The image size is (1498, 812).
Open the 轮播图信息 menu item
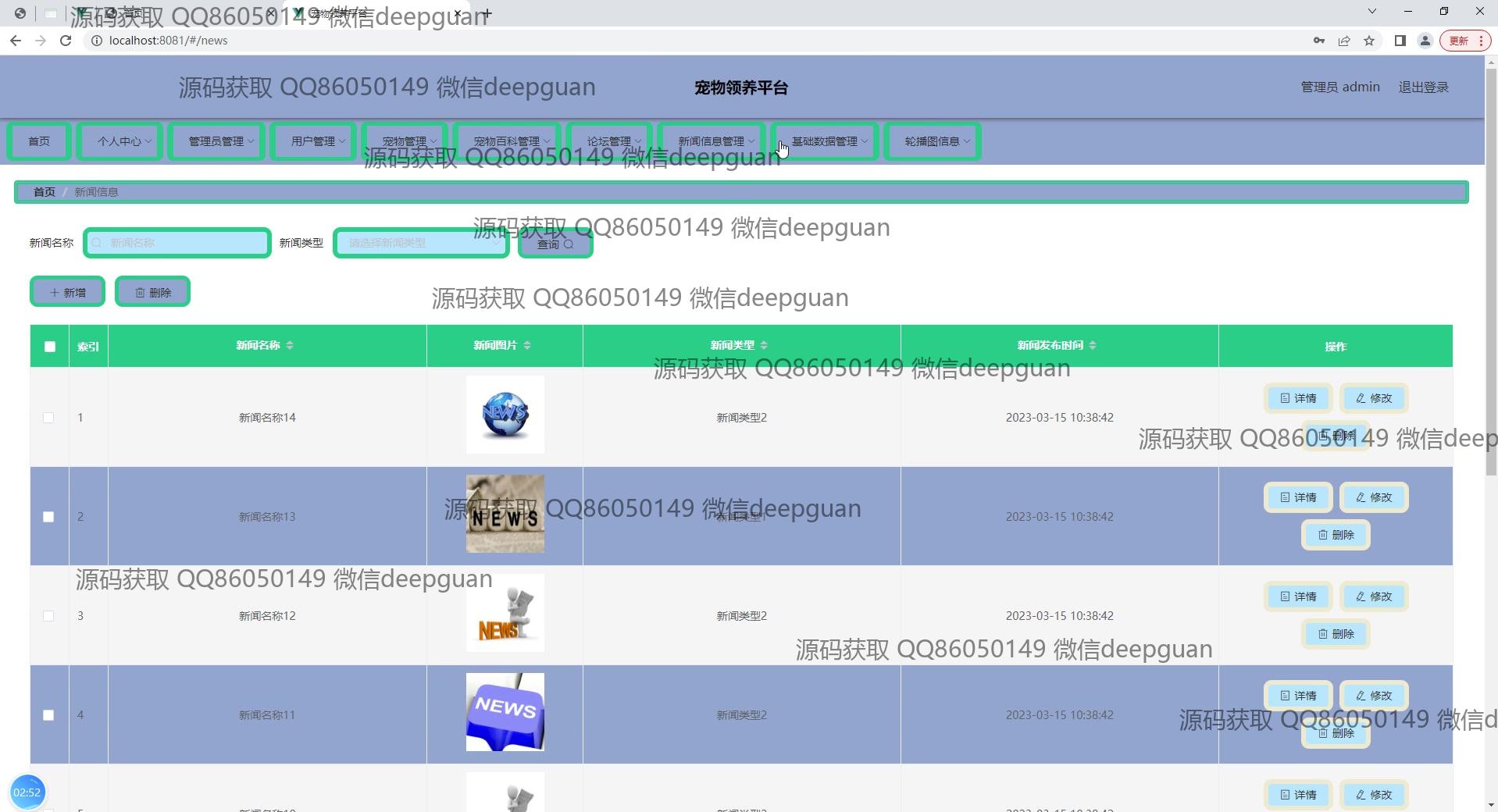point(933,141)
